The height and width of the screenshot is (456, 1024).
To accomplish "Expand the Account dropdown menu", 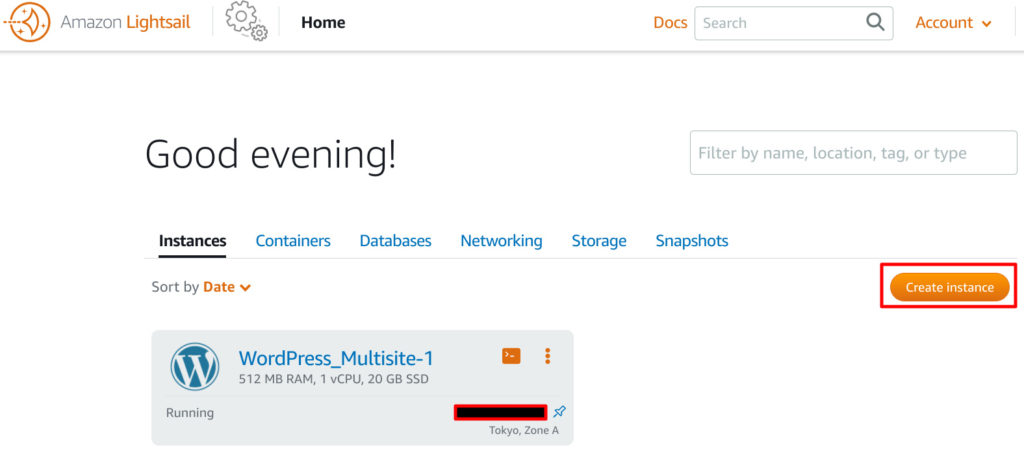I will coord(953,23).
